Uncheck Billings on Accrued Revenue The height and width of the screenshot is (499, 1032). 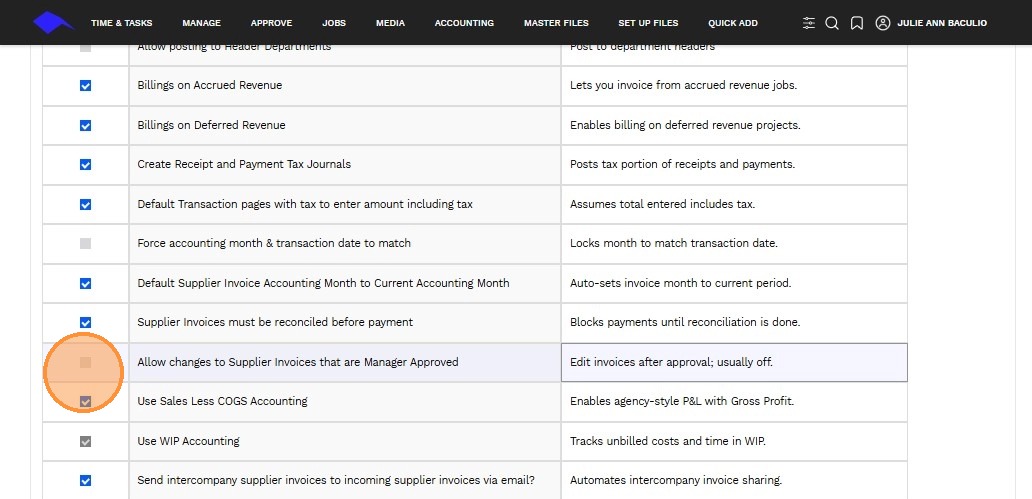[85, 86]
